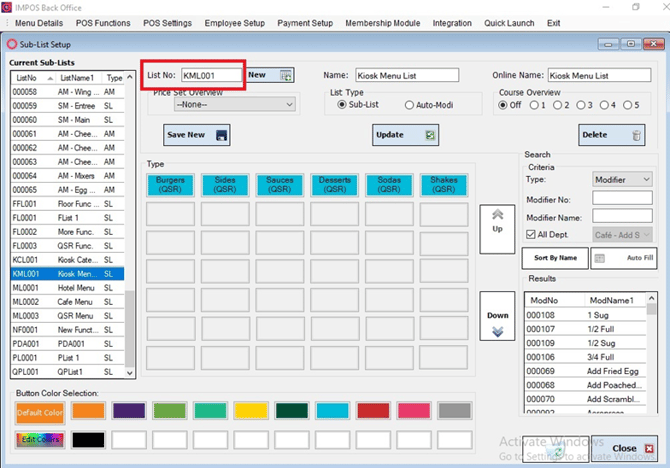Select the Auto-Modi list type radio

(x=409, y=105)
